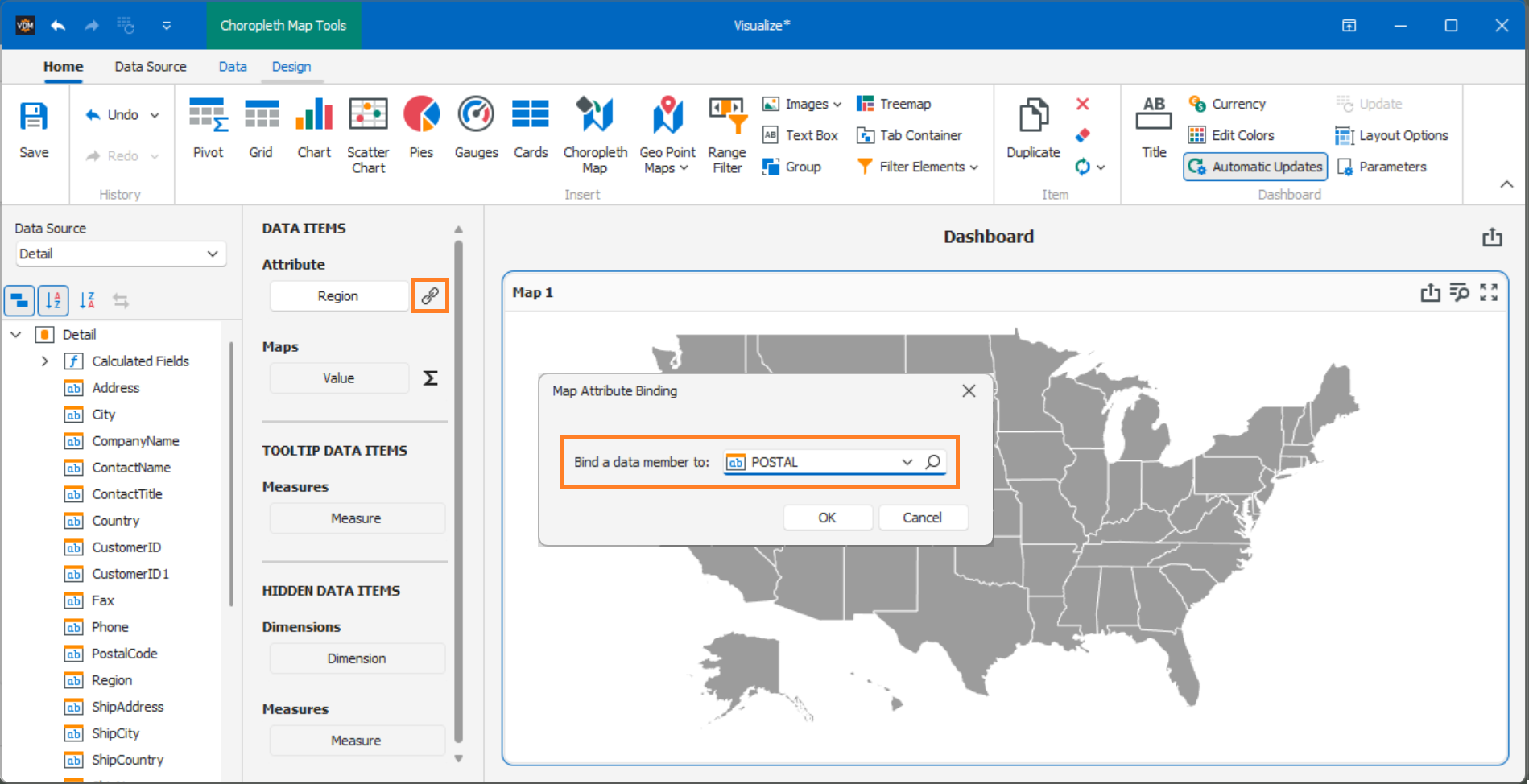Open the Data ribbon tab
The width and height of the screenshot is (1529, 784).
click(x=232, y=66)
